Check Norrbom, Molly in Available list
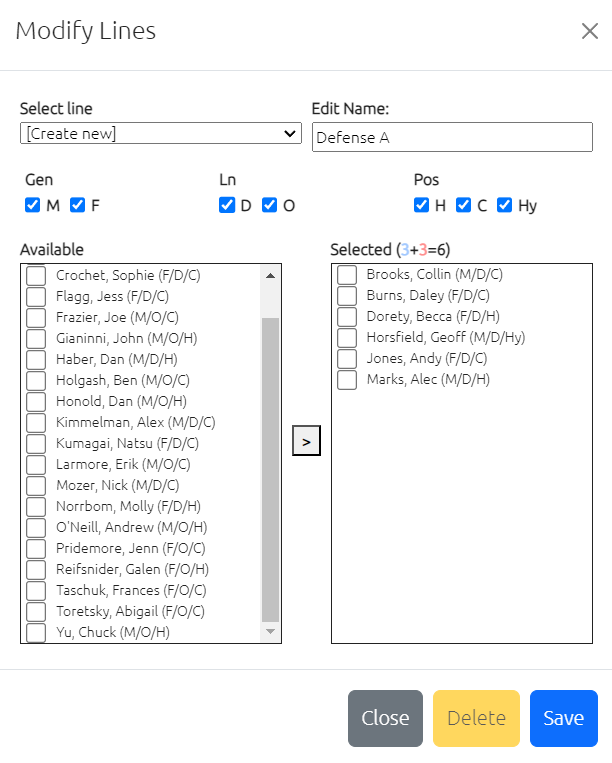This screenshot has height=763, width=612. (x=36, y=507)
